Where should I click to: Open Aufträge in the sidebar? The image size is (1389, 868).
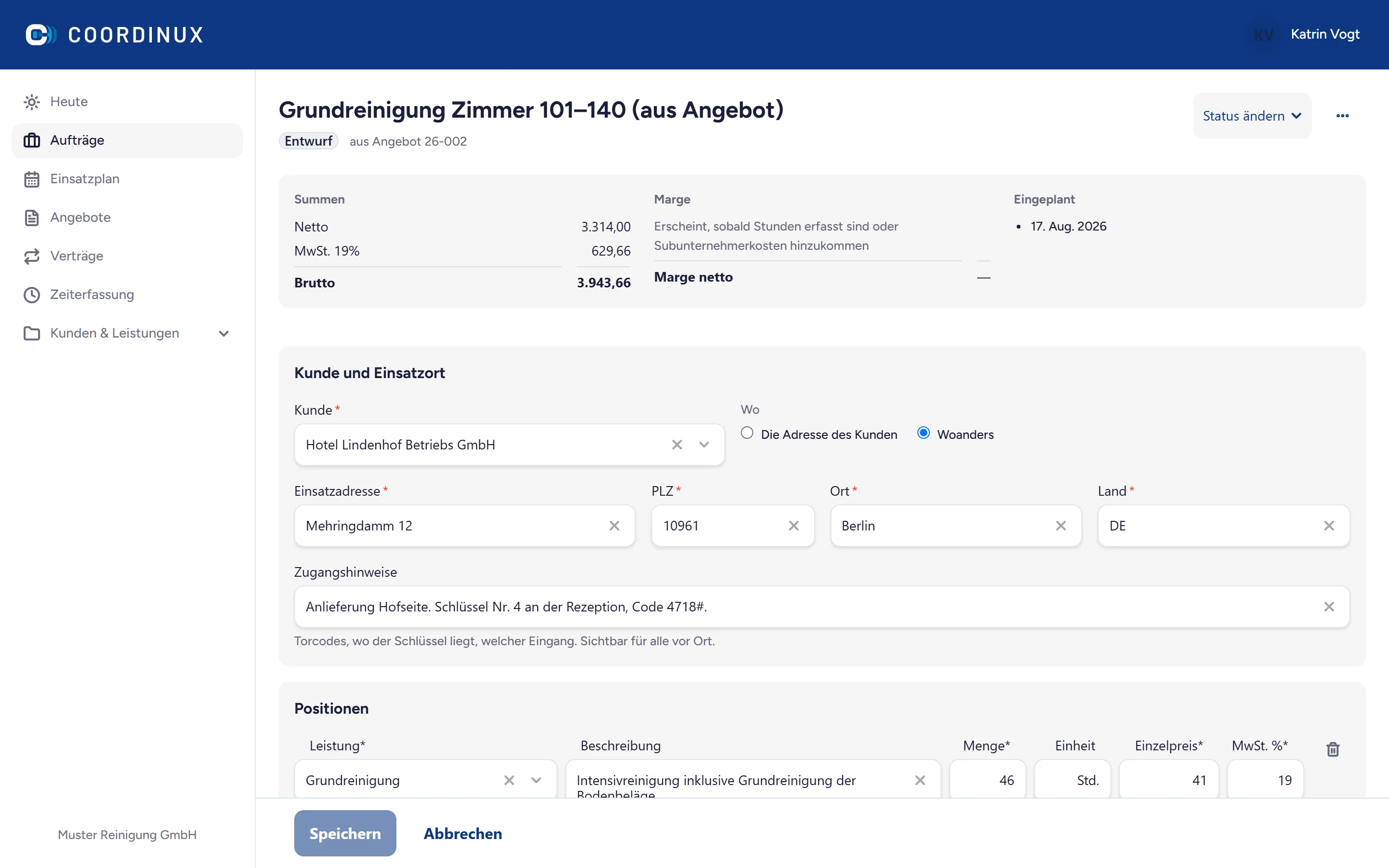127,141
